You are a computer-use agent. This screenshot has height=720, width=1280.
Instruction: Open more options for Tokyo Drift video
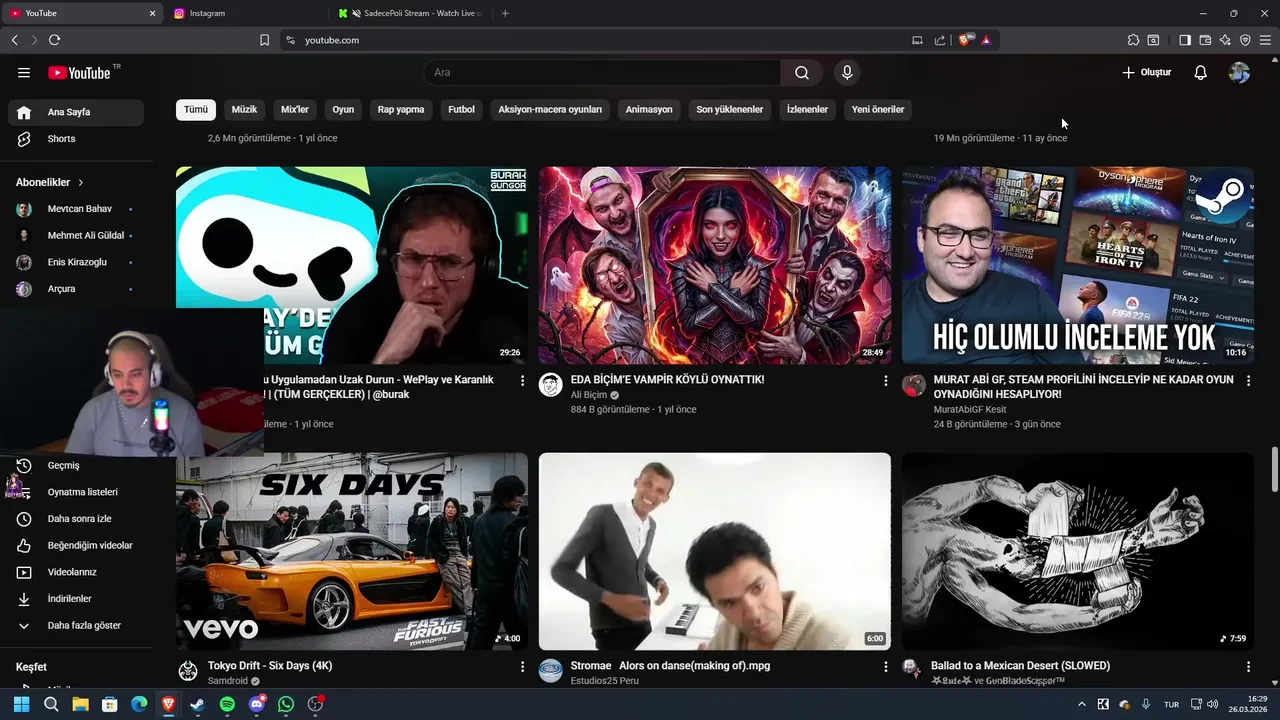click(x=522, y=666)
